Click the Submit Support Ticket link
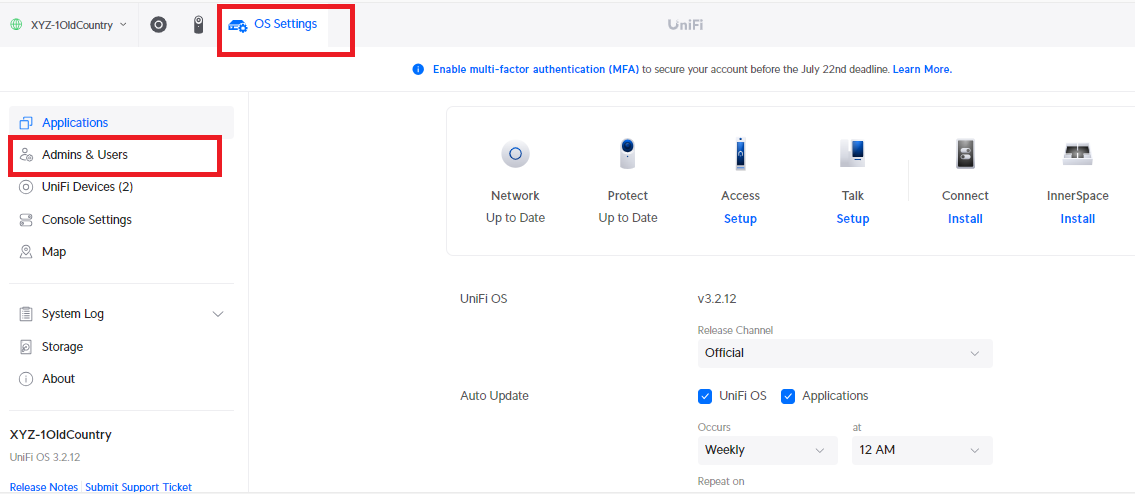Screen dimensions: 1135x494 (138, 487)
